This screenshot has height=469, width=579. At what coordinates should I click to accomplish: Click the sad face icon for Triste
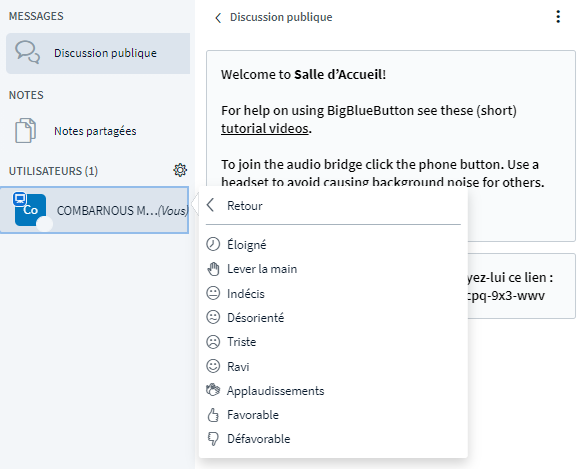point(213,342)
